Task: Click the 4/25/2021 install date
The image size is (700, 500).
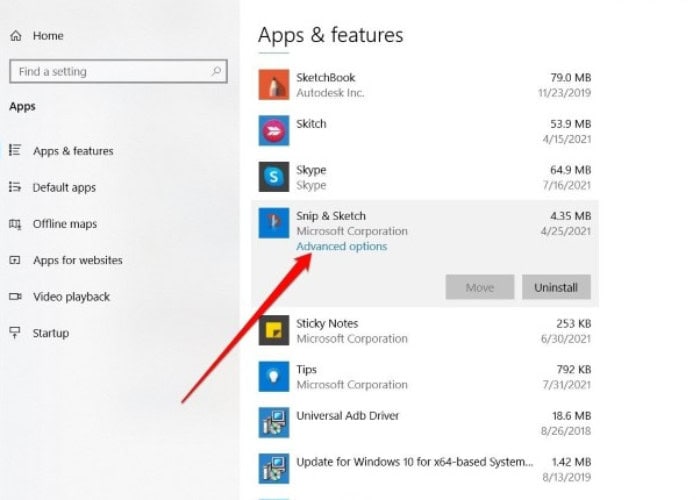Action: pyautogui.click(x=566, y=231)
